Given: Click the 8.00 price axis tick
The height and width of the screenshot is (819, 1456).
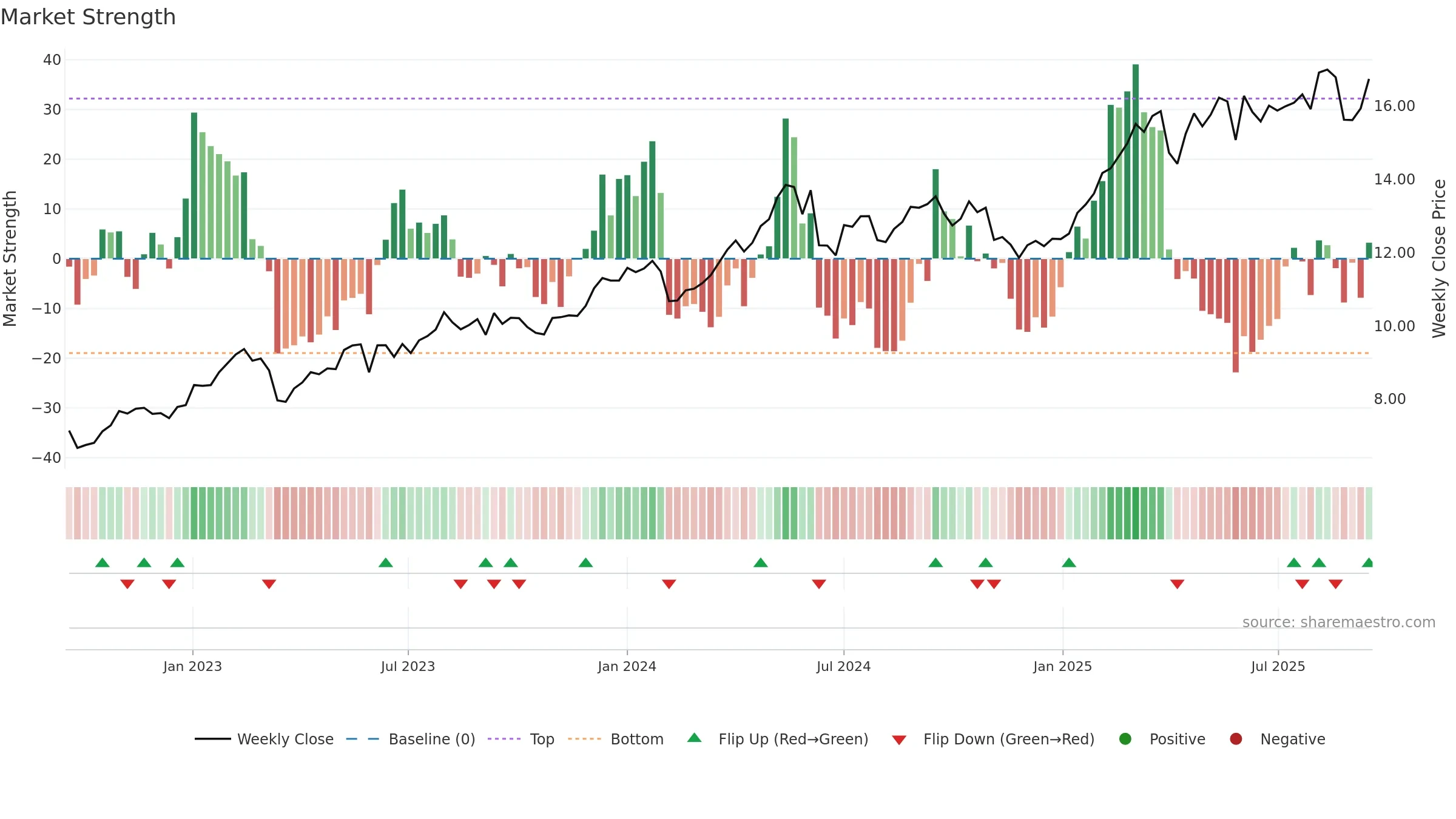Looking at the screenshot, I should tap(1389, 399).
